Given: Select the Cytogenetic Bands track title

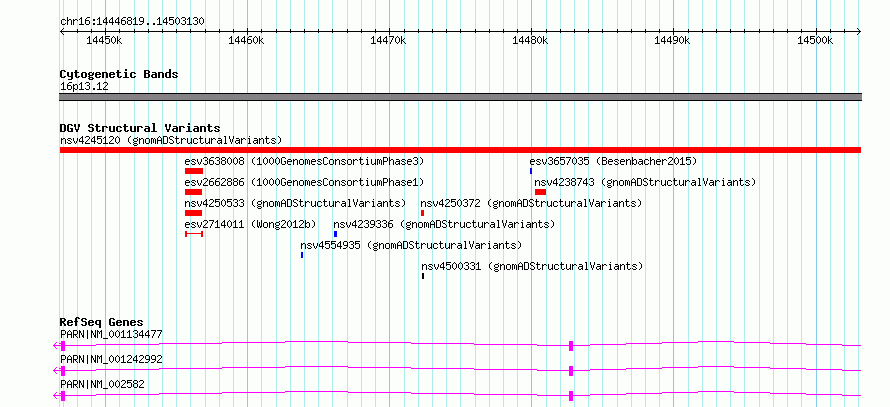Looking at the screenshot, I should tap(119, 74).
